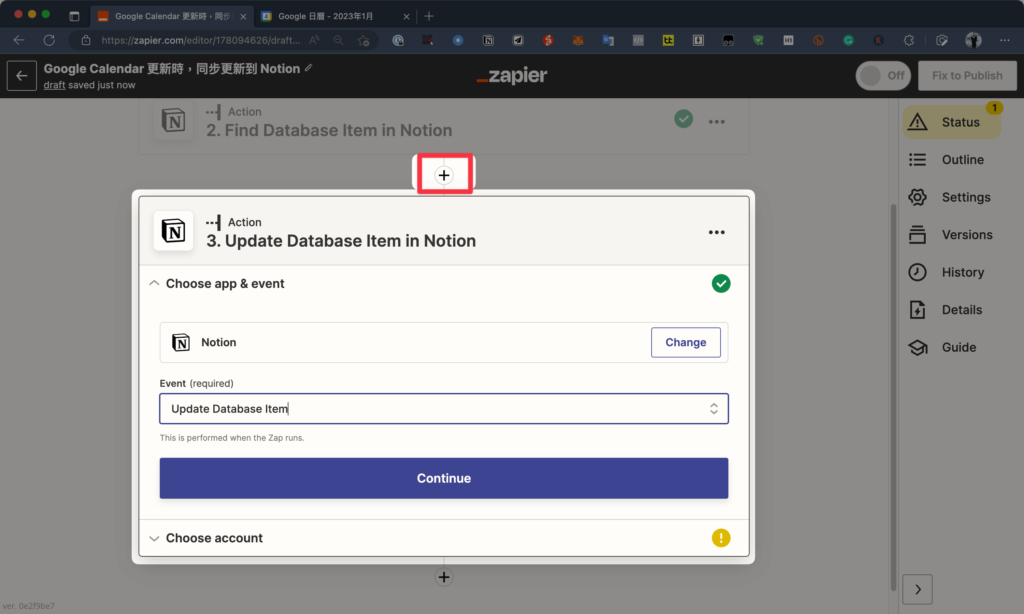The width and height of the screenshot is (1024, 614).
Task: Open the Guide panel
Action: coord(943,347)
